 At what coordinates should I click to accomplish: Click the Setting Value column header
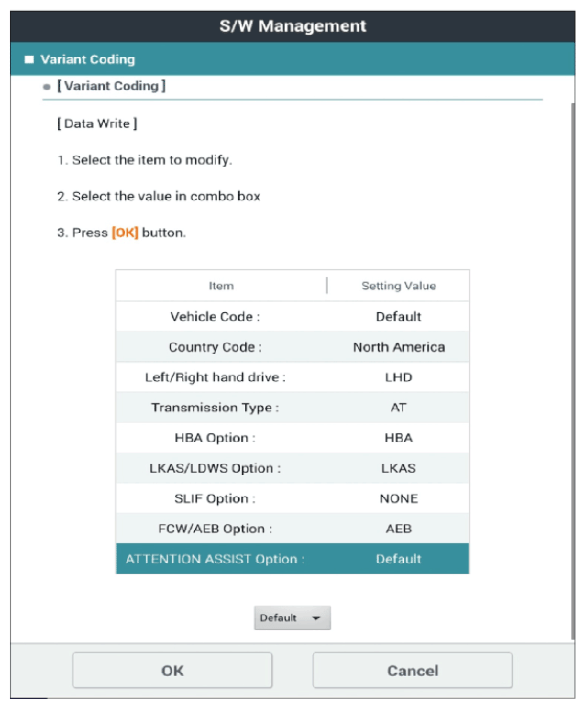coord(399,286)
